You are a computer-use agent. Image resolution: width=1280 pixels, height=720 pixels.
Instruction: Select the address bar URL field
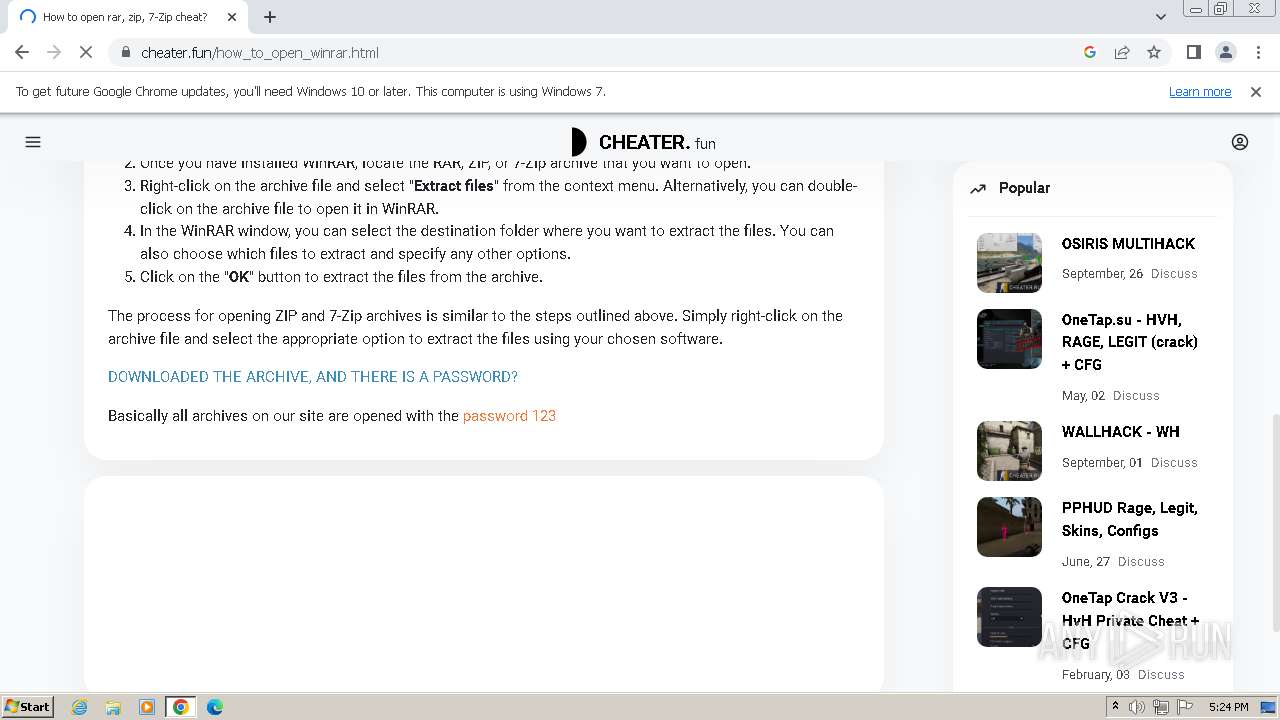coord(600,52)
